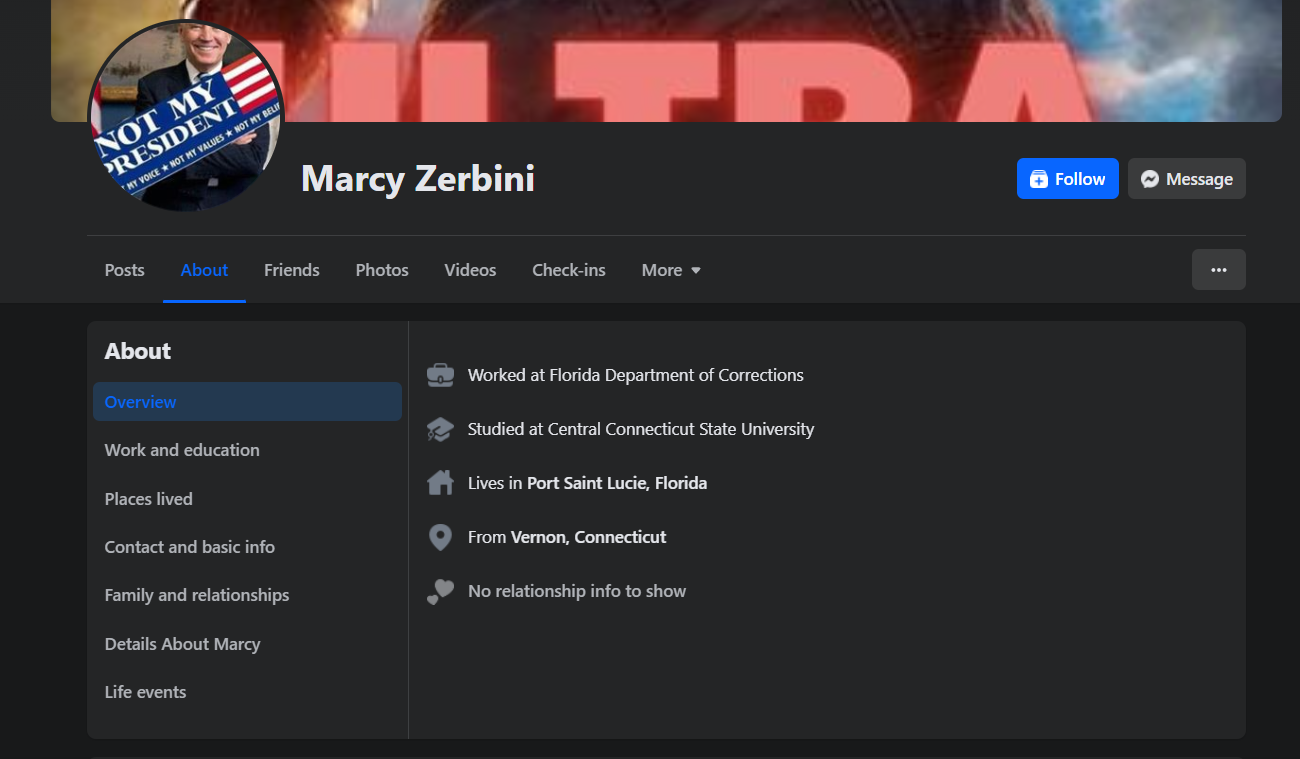The height and width of the screenshot is (759, 1300).
Task: Select the About tab
Action: (x=204, y=270)
